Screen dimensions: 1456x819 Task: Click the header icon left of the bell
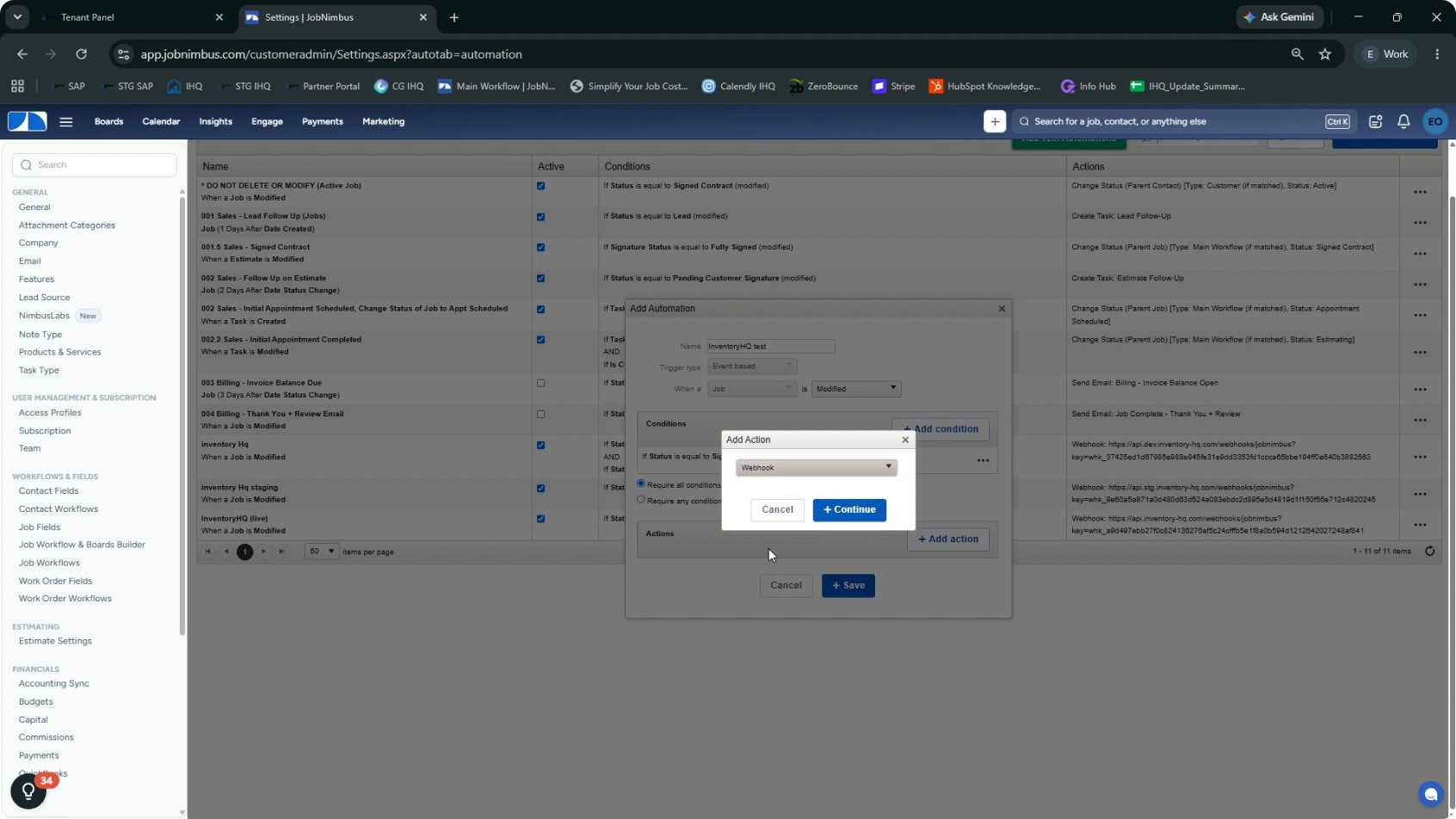(1375, 121)
